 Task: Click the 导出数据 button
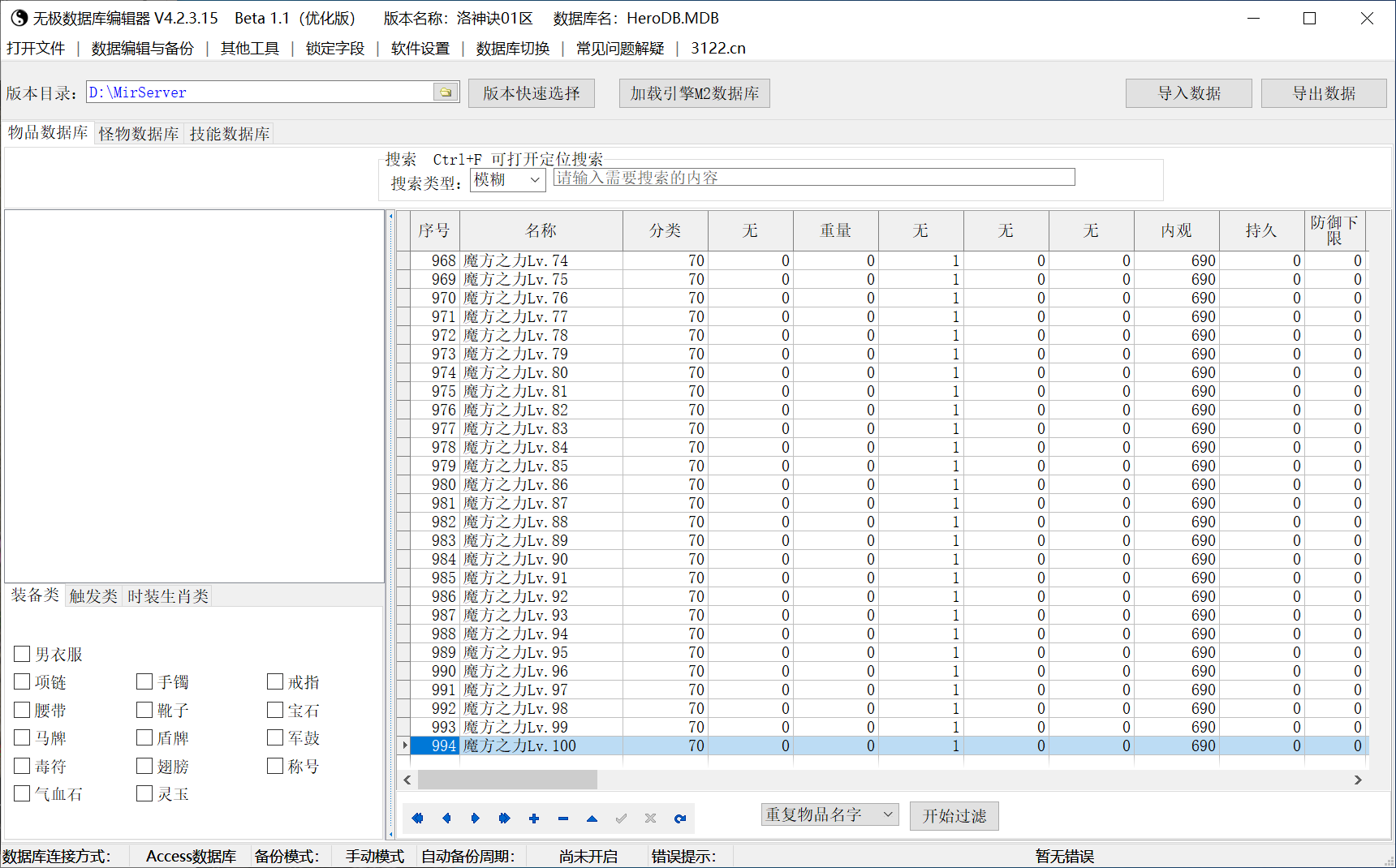pyautogui.click(x=1325, y=93)
